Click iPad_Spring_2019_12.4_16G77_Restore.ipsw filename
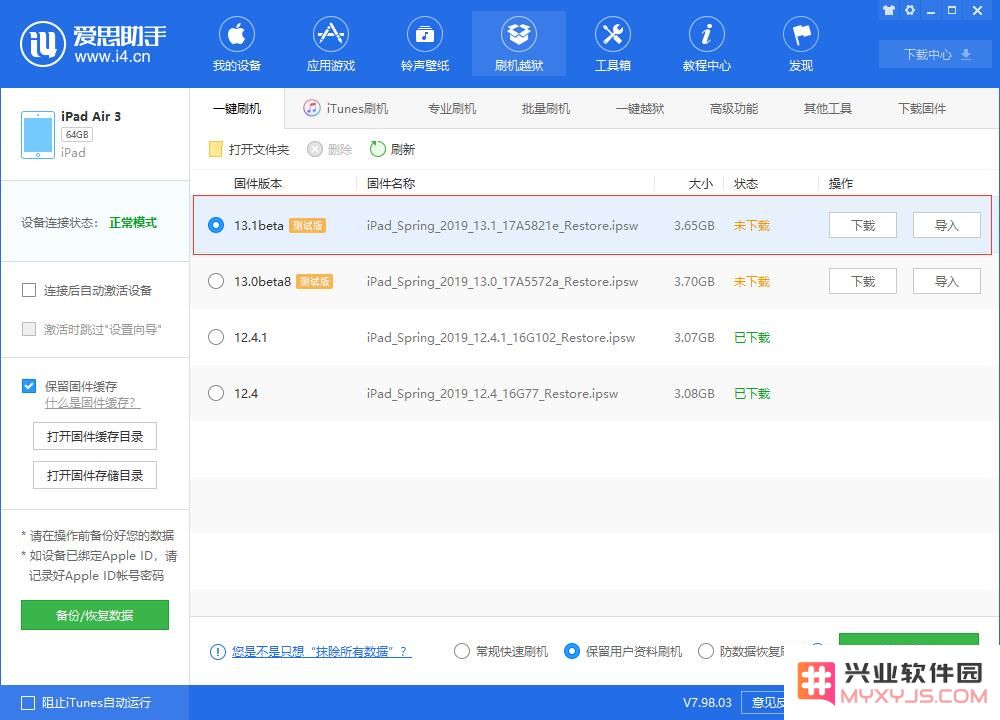Image resolution: width=1000 pixels, height=720 pixels. coord(492,393)
